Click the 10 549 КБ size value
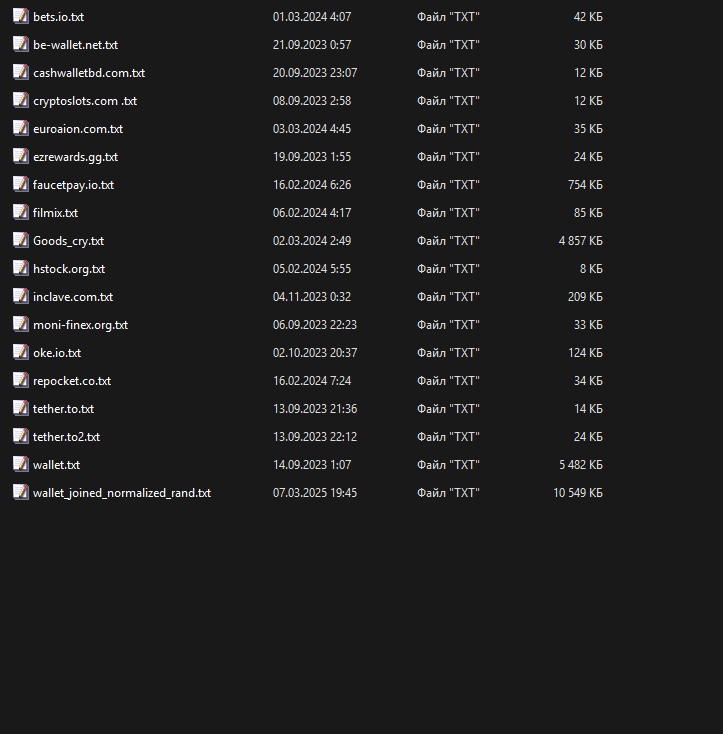The height and width of the screenshot is (734, 723). 577,493
